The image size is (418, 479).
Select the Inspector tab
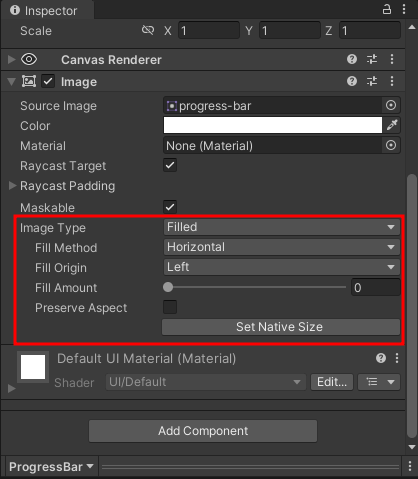(x=47, y=10)
